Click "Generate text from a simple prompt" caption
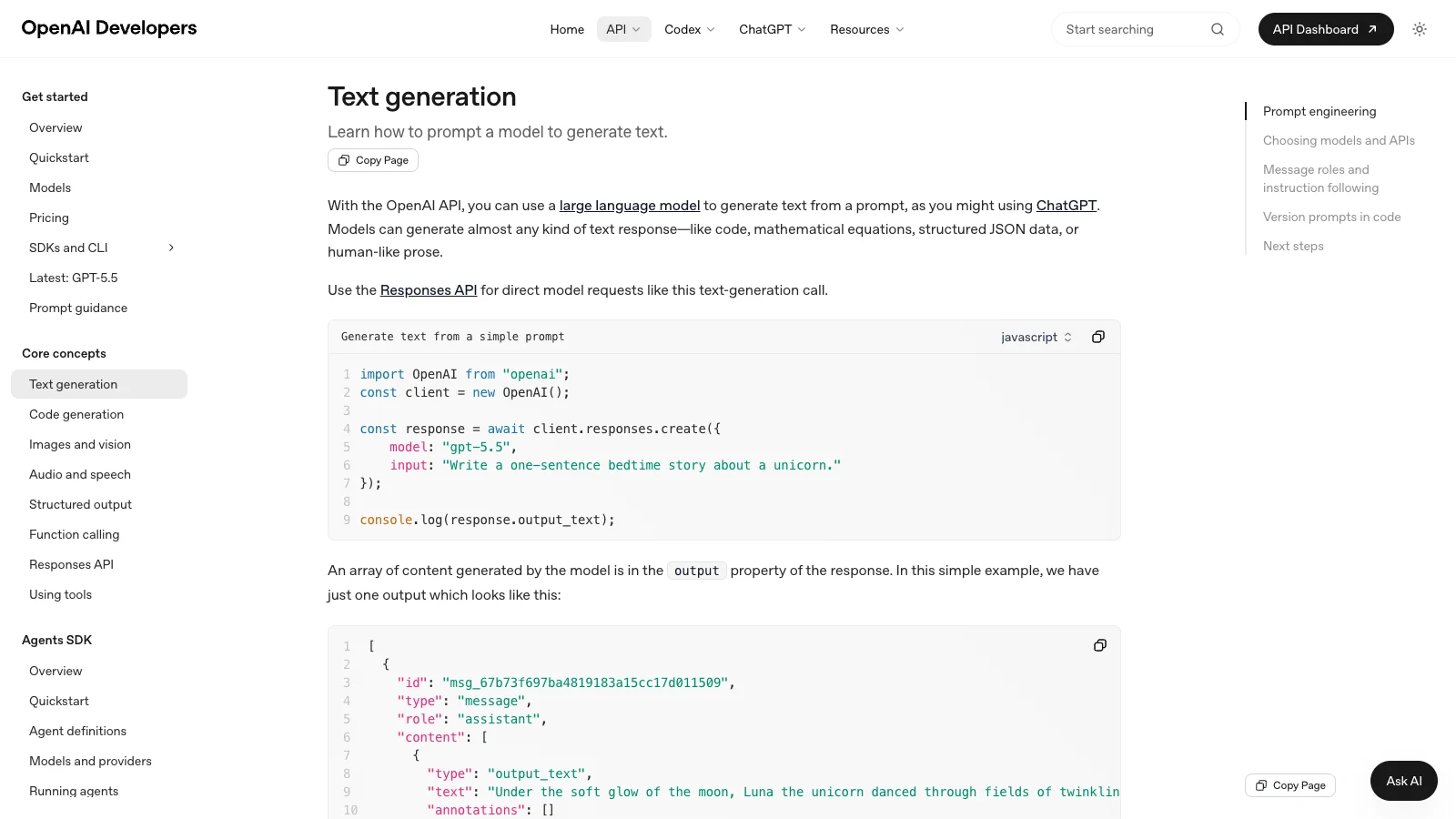Screen dimensions: 1456x819 coord(452,337)
